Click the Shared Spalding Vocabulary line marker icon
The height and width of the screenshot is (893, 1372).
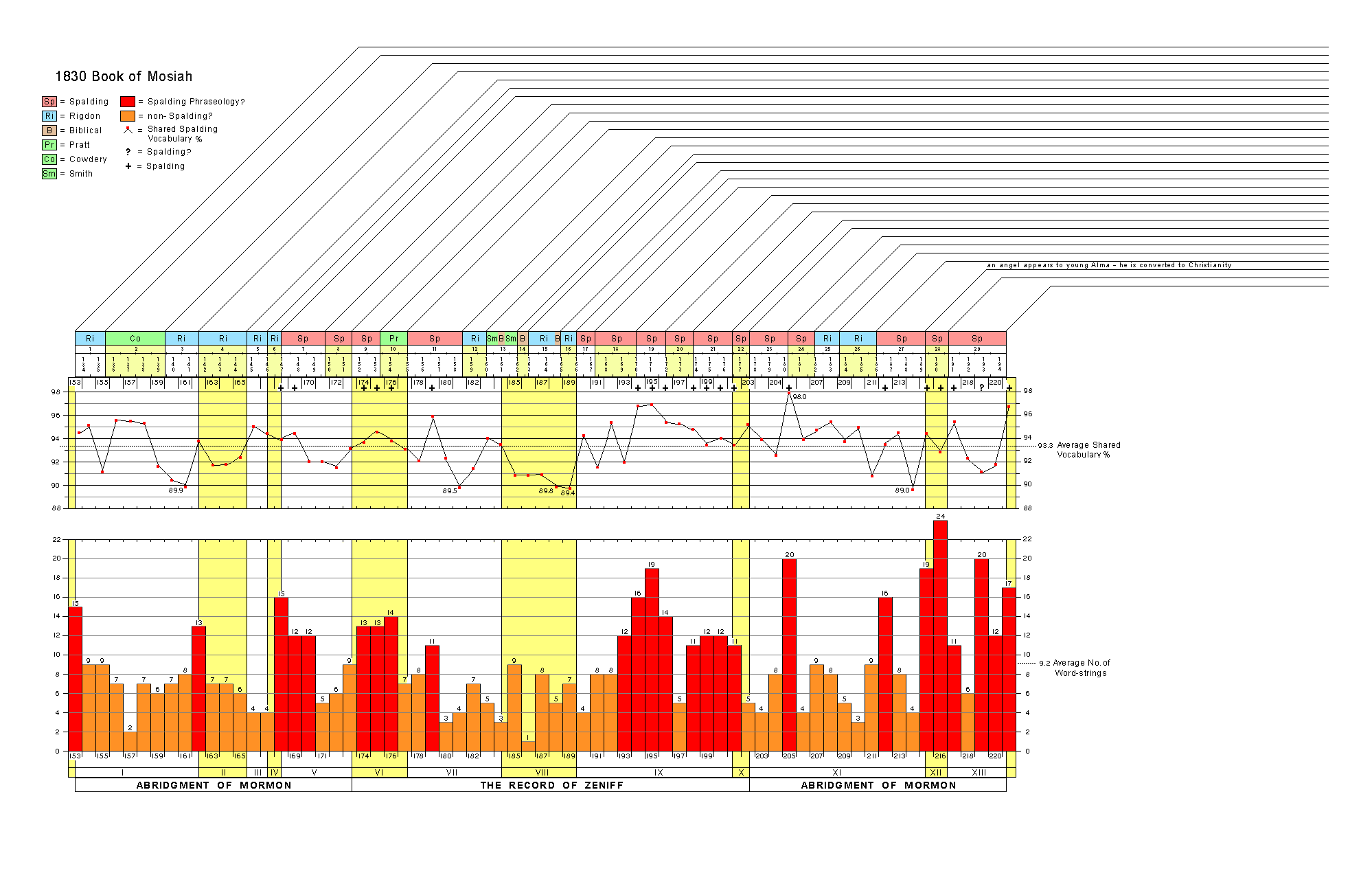[x=128, y=129]
